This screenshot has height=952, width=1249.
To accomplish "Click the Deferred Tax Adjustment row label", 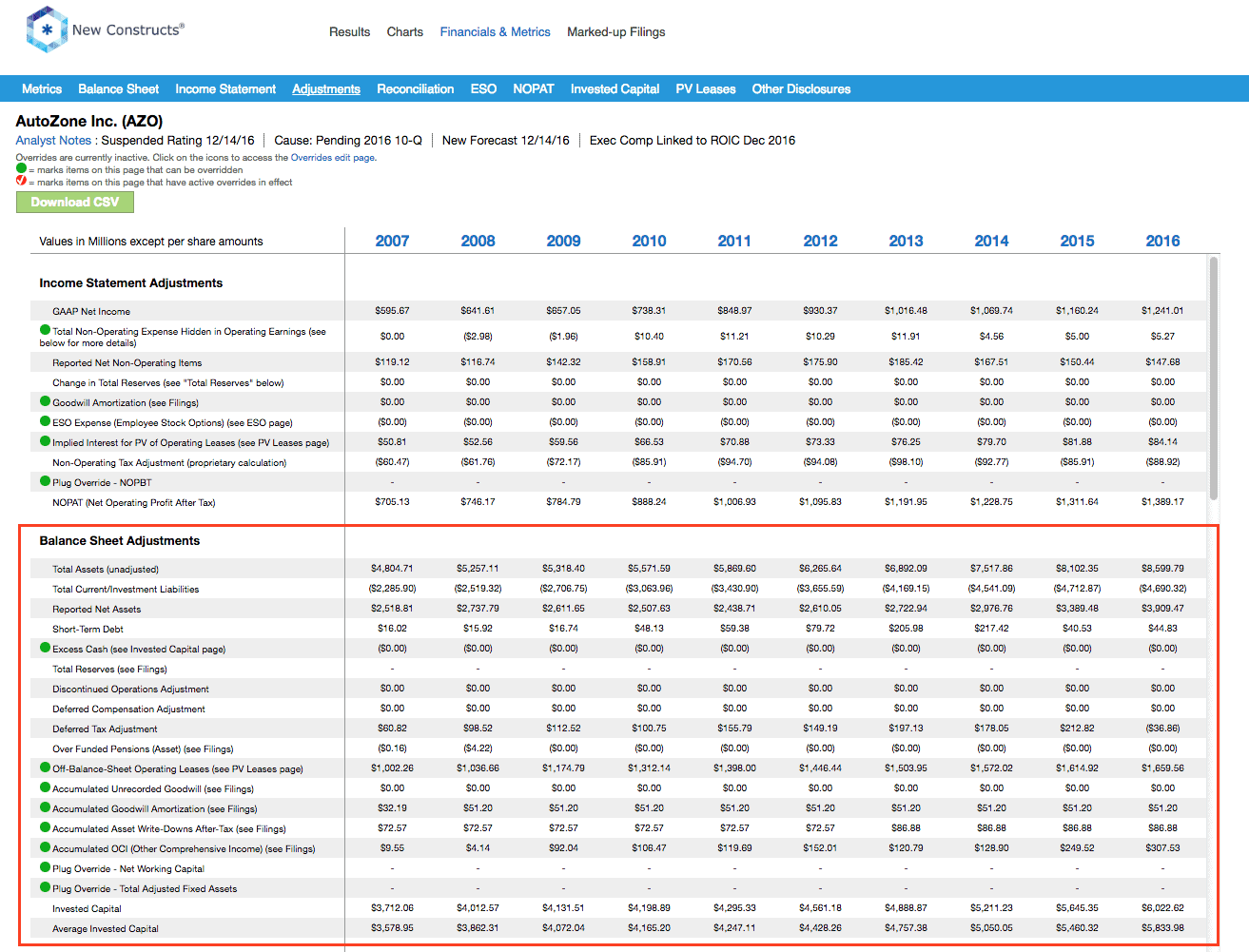I will 105,729.
